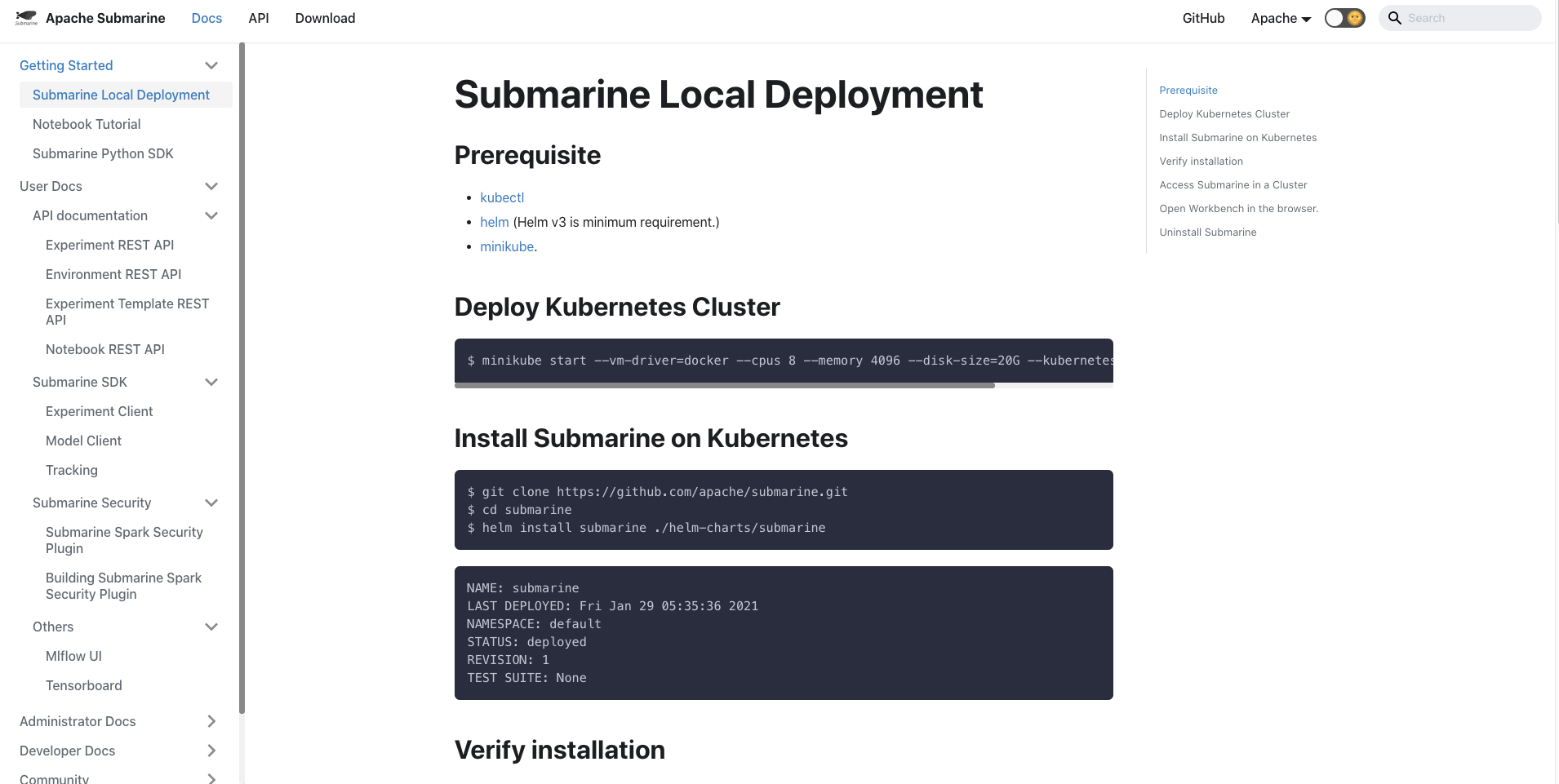The height and width of the screenshot is (784, 1559).
Task: Jump to Uninstall Submarine in contents
Action: pos(1208,233)
